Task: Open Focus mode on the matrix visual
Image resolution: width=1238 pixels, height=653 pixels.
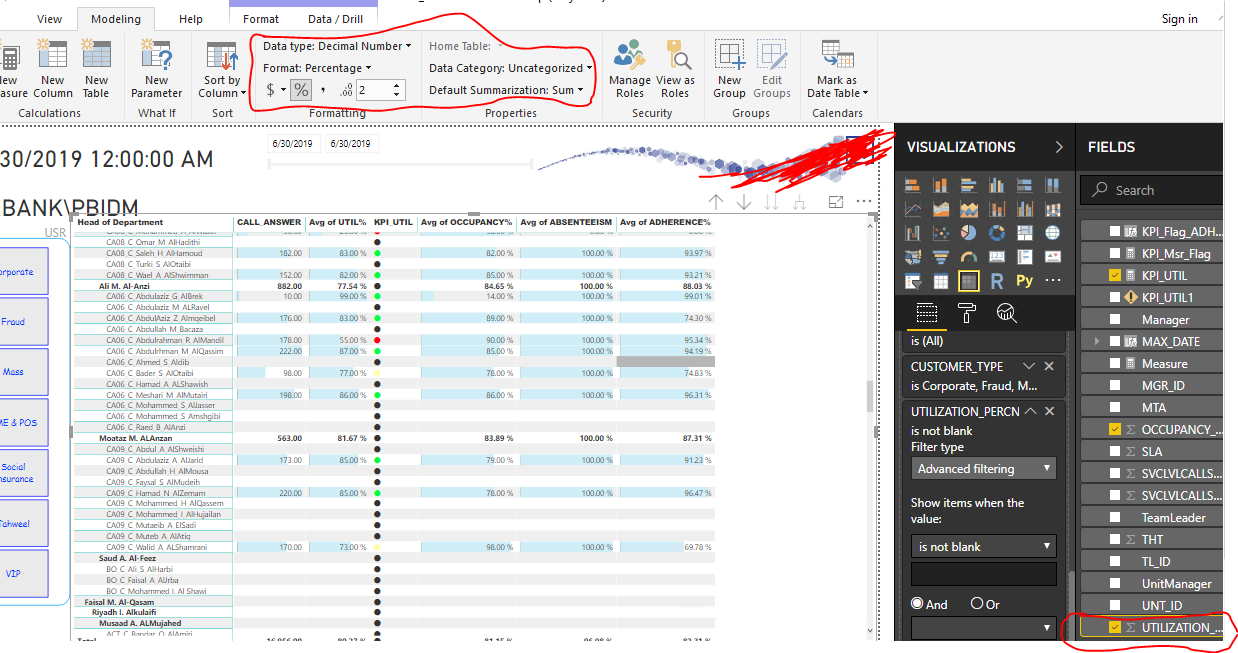Action: tap(837, 202)
